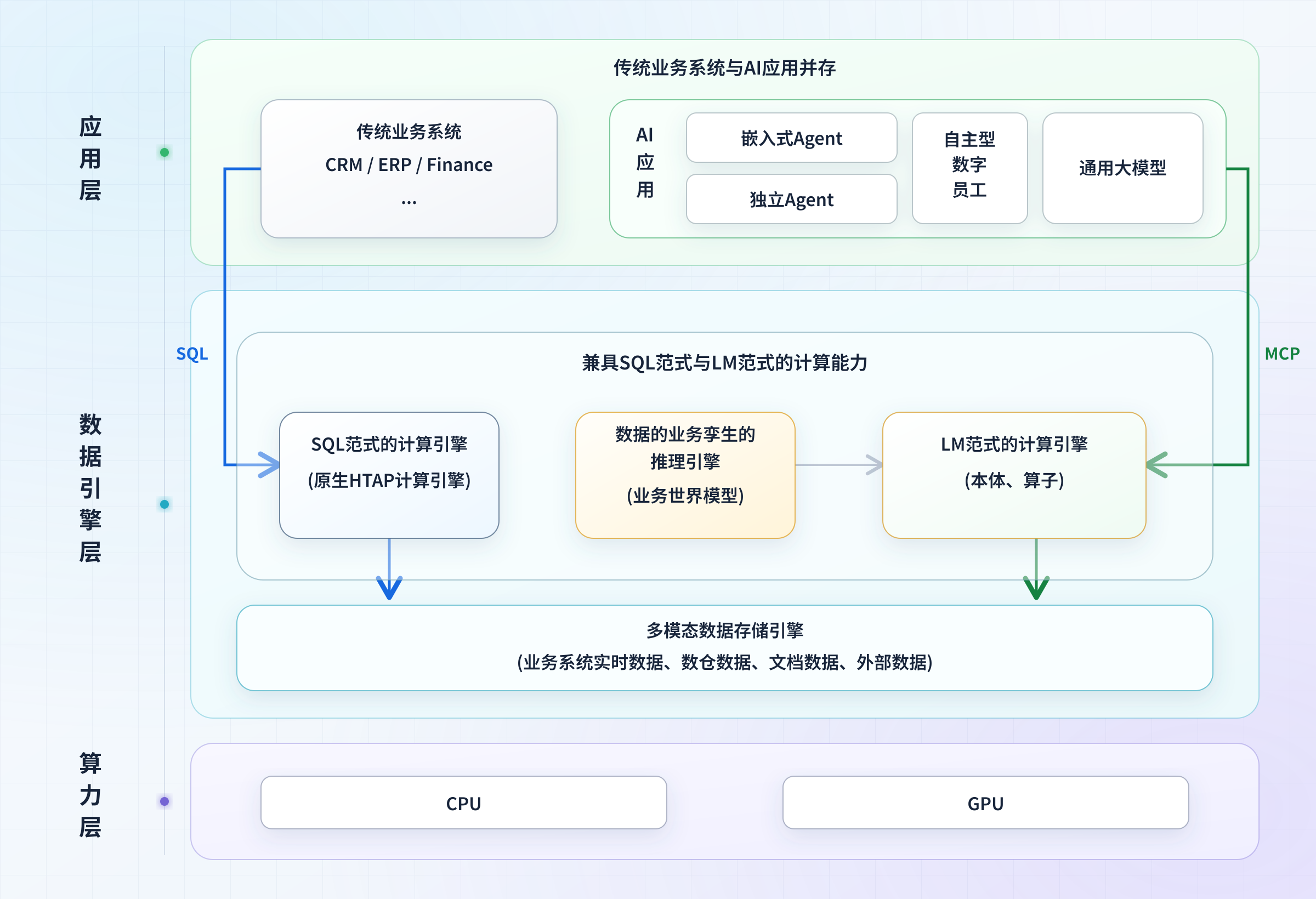Click the purple dot beside 算力层
The image size is (1316, 899).
tap(164, 801)
